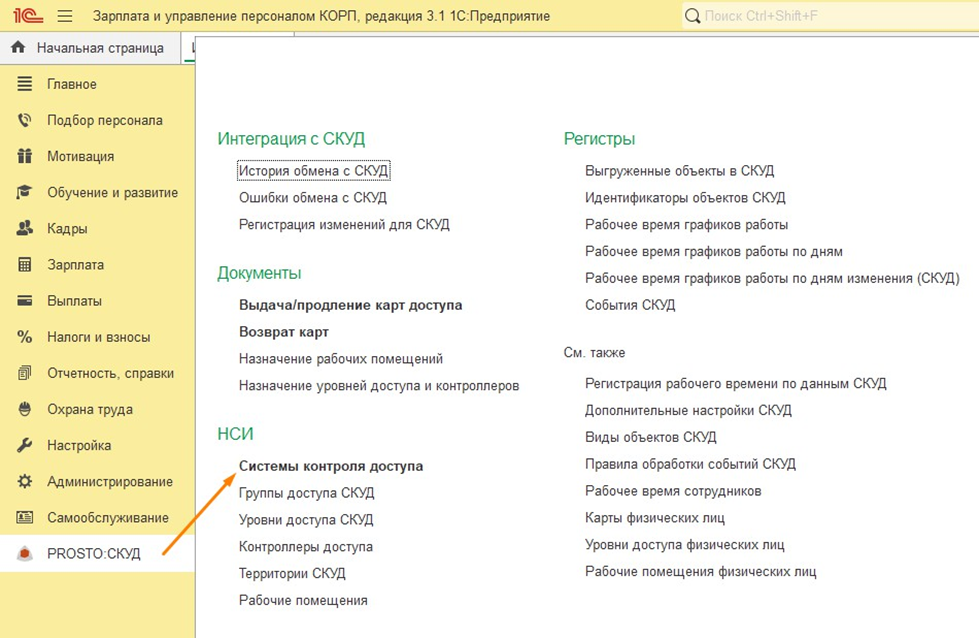Screen dimensions: 979x638
Task: Open Назначение рабочих помещений
Action: (341, 359)
